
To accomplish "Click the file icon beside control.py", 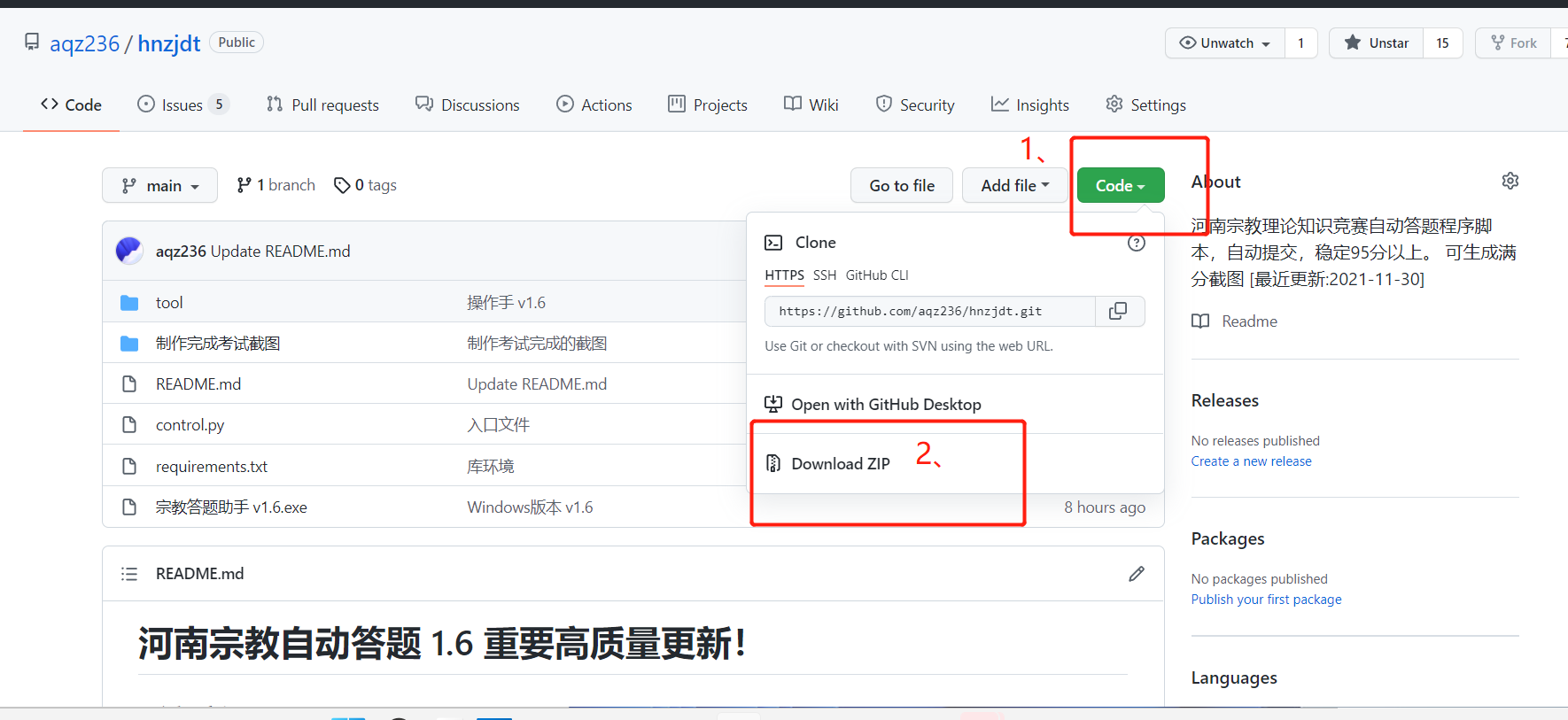I will 129,425.
